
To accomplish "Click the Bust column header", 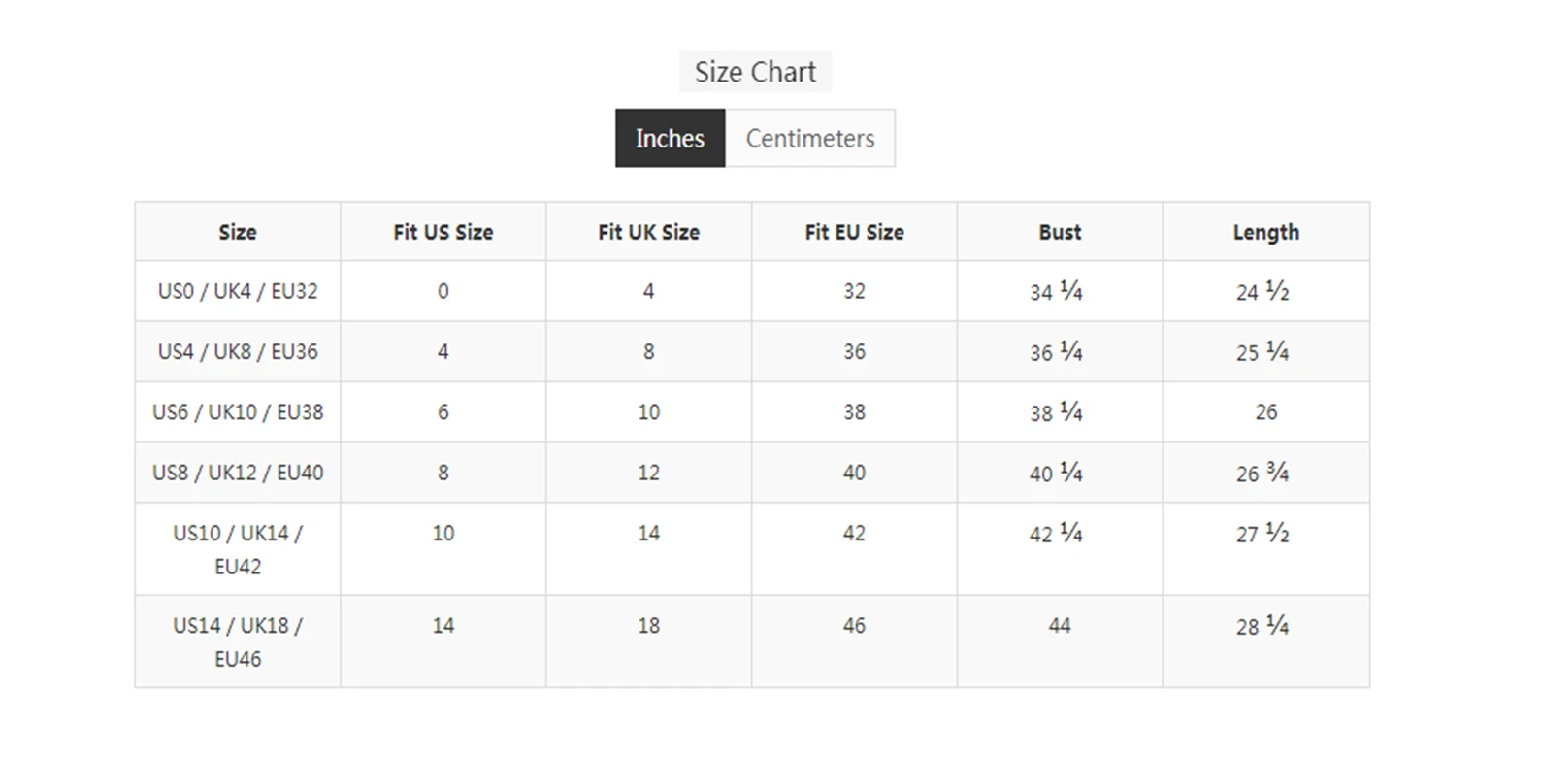I will [x=1060, y=232].
